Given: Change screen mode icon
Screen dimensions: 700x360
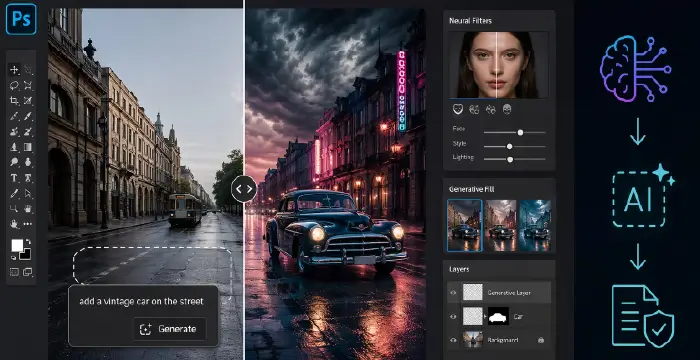Looking at the screenshot, I should click(x=28, y=271).
